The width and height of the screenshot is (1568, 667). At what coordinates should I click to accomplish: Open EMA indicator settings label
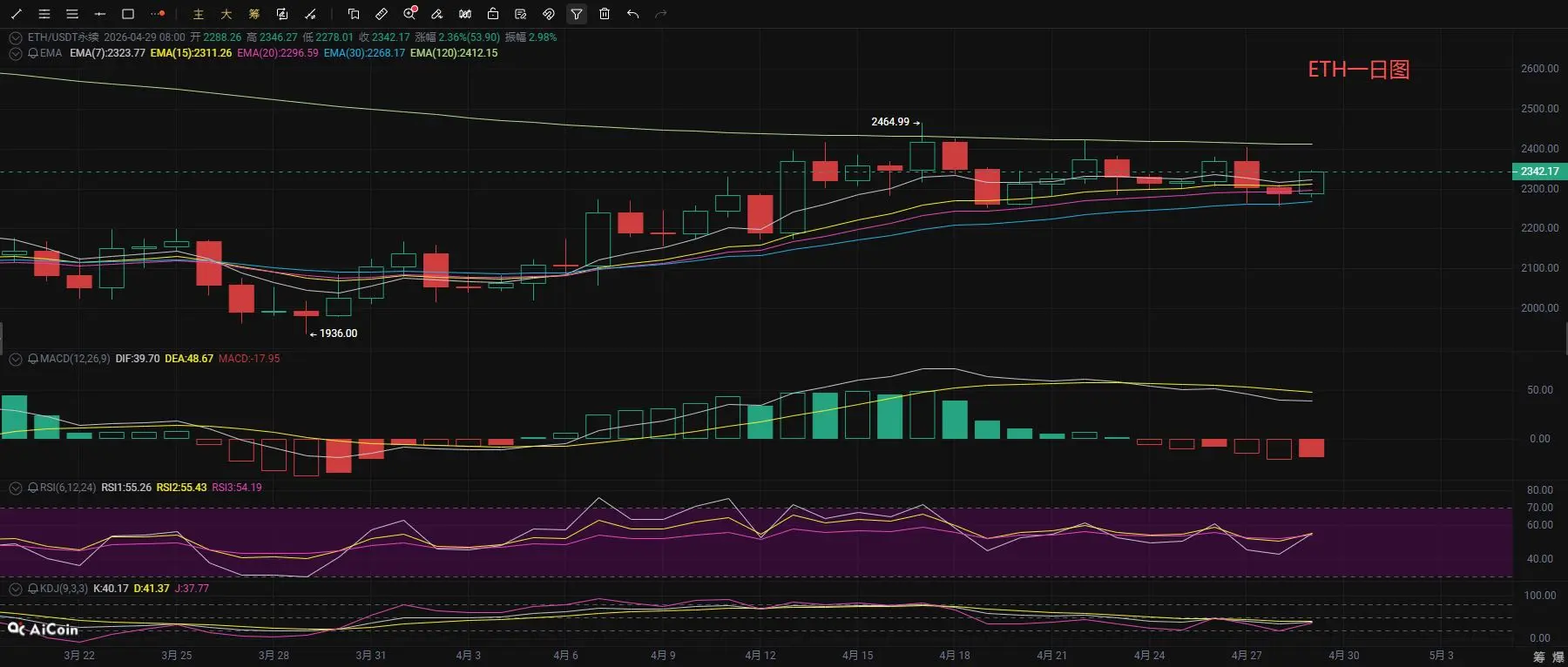51,53
